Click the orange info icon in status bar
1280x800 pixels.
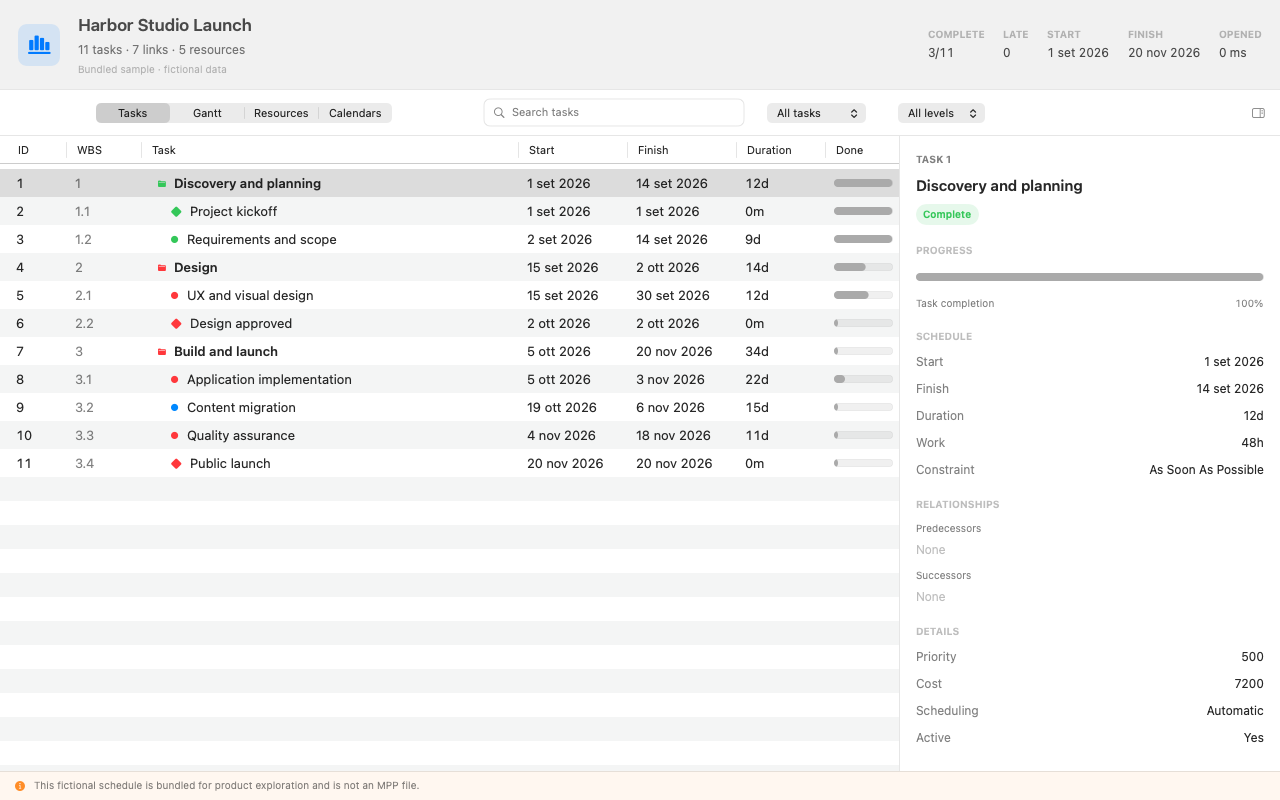click(20, 786)
